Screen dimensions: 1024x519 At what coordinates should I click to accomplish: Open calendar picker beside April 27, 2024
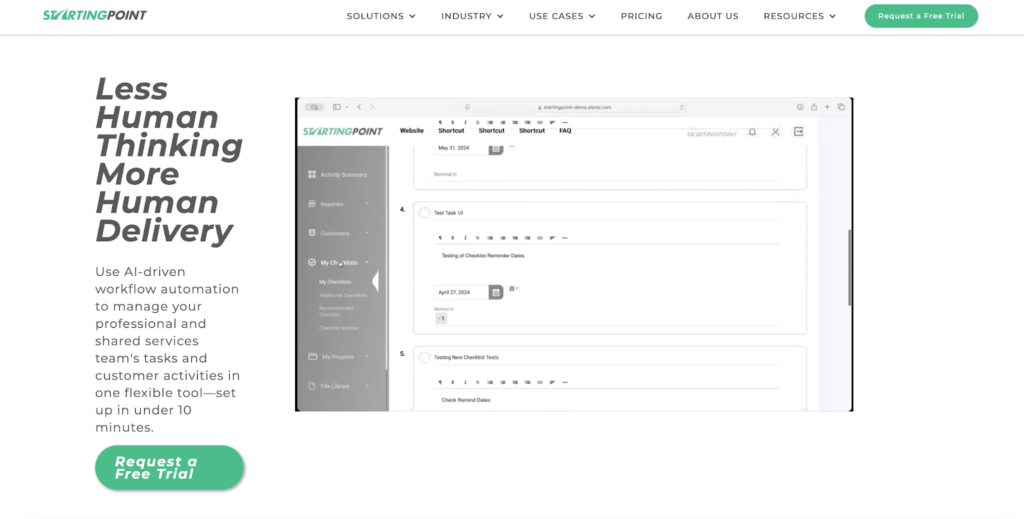click(495, 292)
